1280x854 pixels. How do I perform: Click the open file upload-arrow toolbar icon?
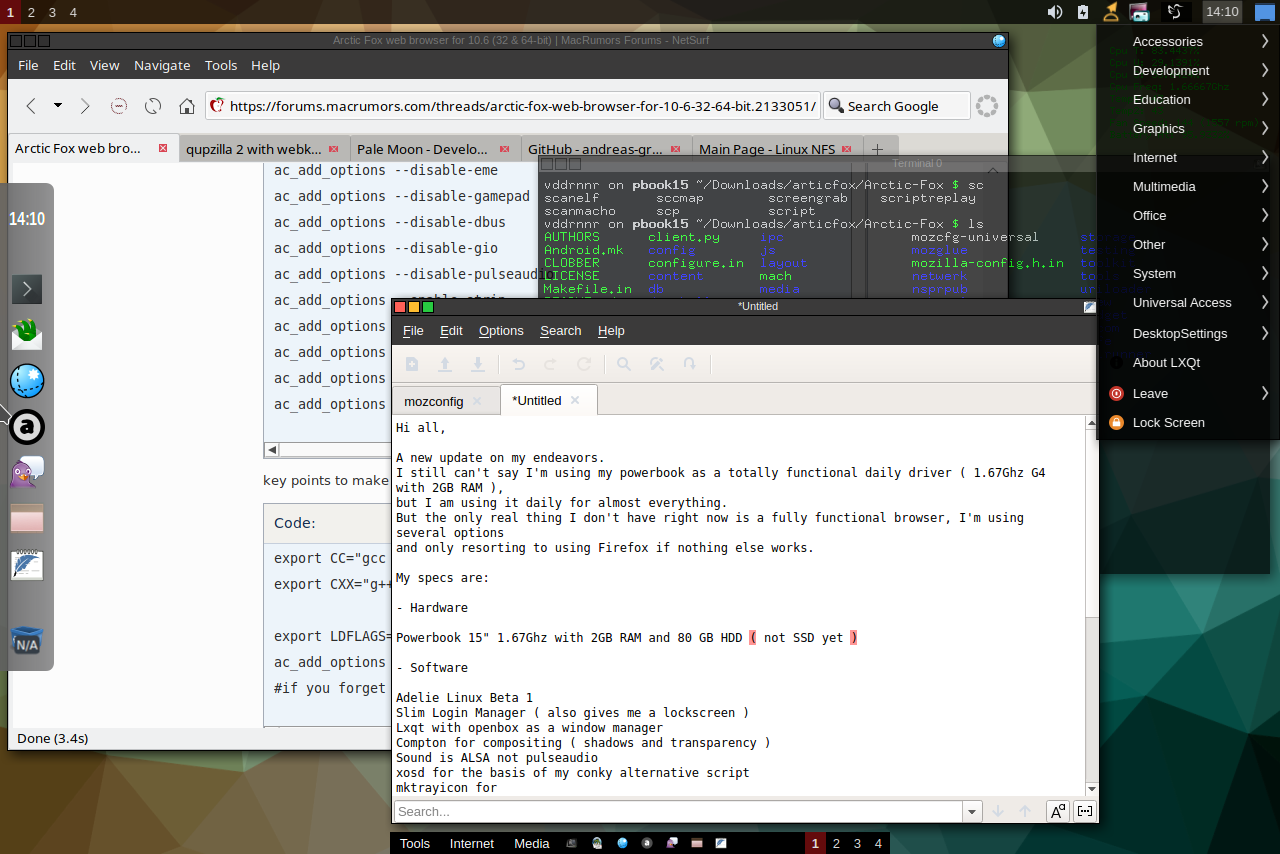(445, 365)
